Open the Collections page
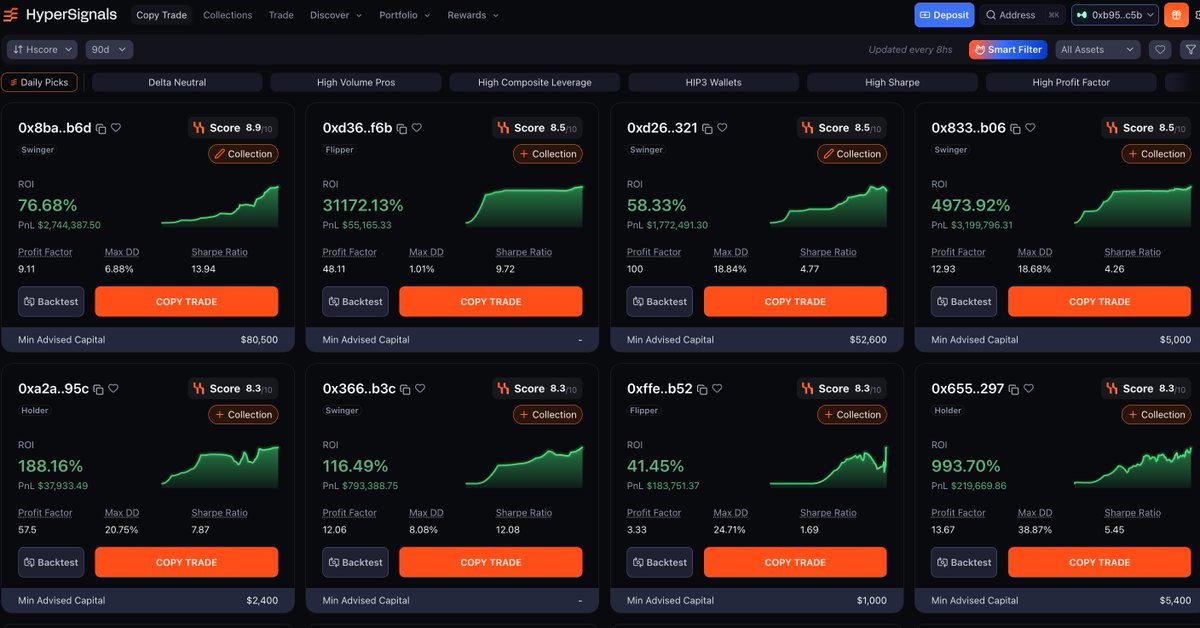The image size is (1200, 628). (x=228, y=15)
